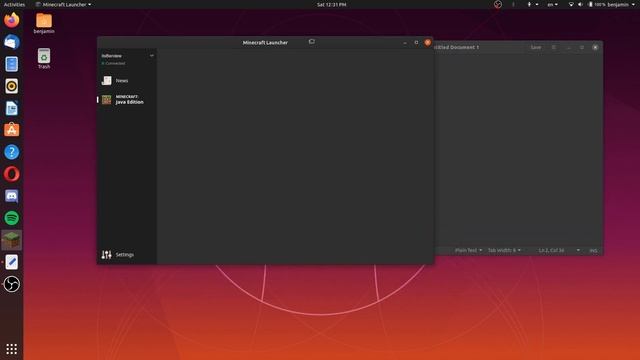Open Rhythmbox music player from dock

click(x=11, y=86)
